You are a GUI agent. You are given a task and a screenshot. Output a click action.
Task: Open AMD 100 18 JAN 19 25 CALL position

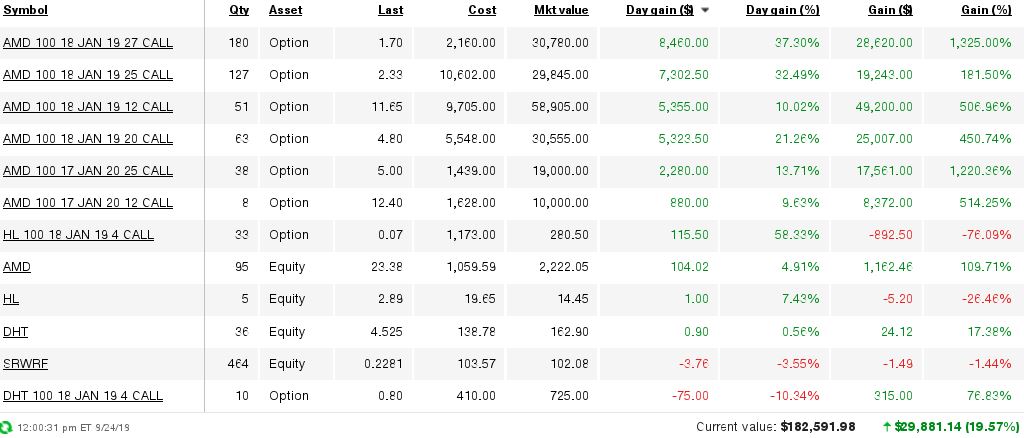click(x=88, y=75)
